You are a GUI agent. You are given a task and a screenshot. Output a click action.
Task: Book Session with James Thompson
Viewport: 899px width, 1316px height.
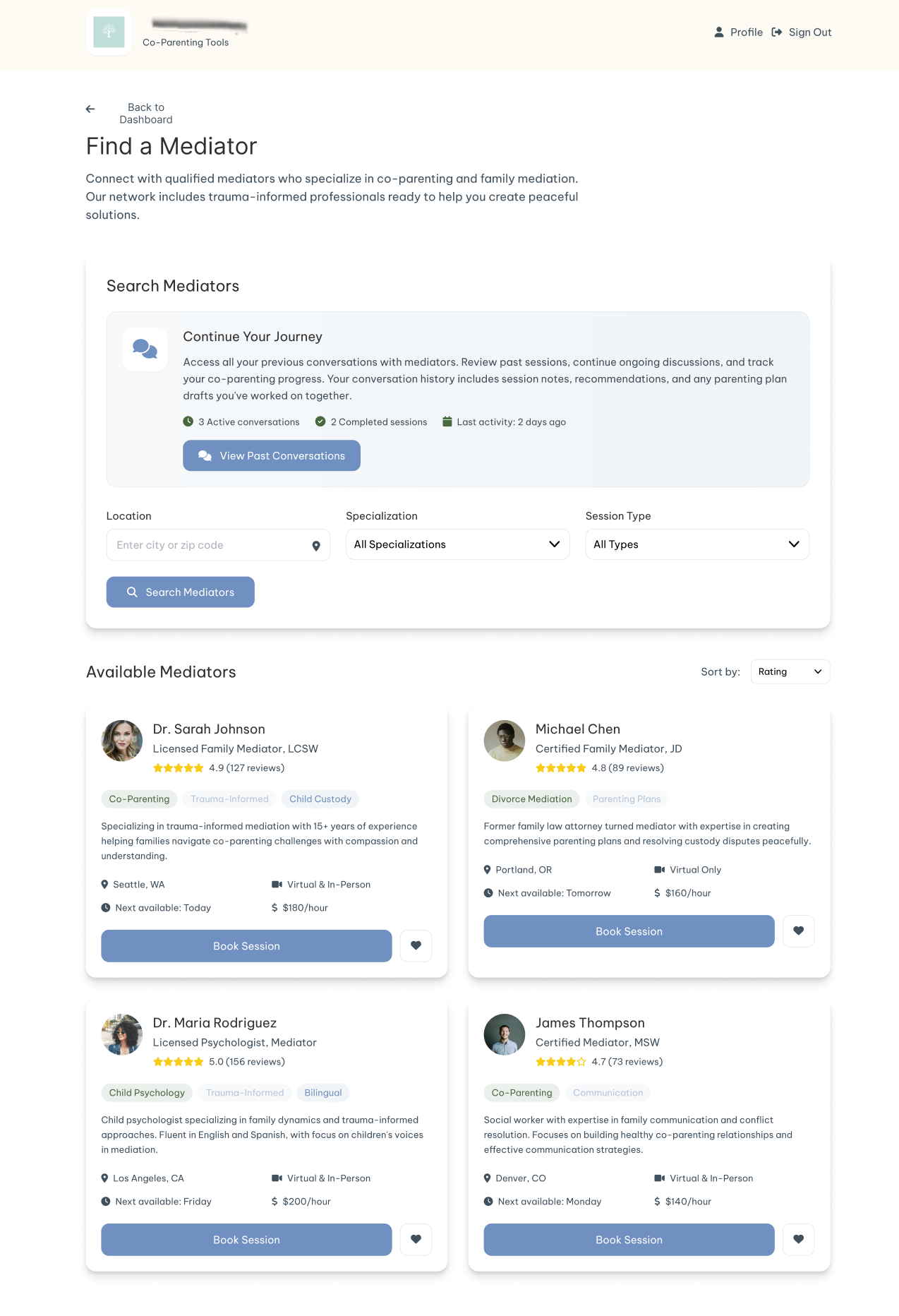pyautogui.click(x=629, y=1240)
